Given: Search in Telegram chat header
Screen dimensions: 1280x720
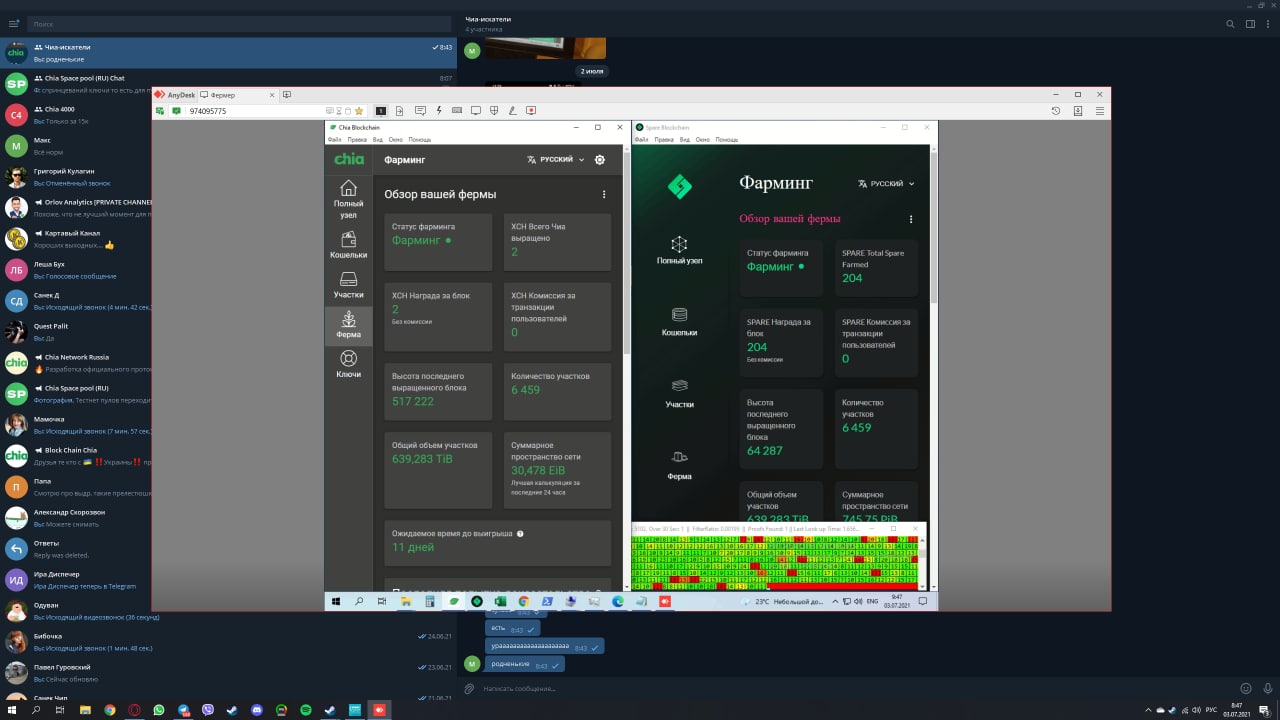Looking at the screenshot, I should [x=1231, y=24].
